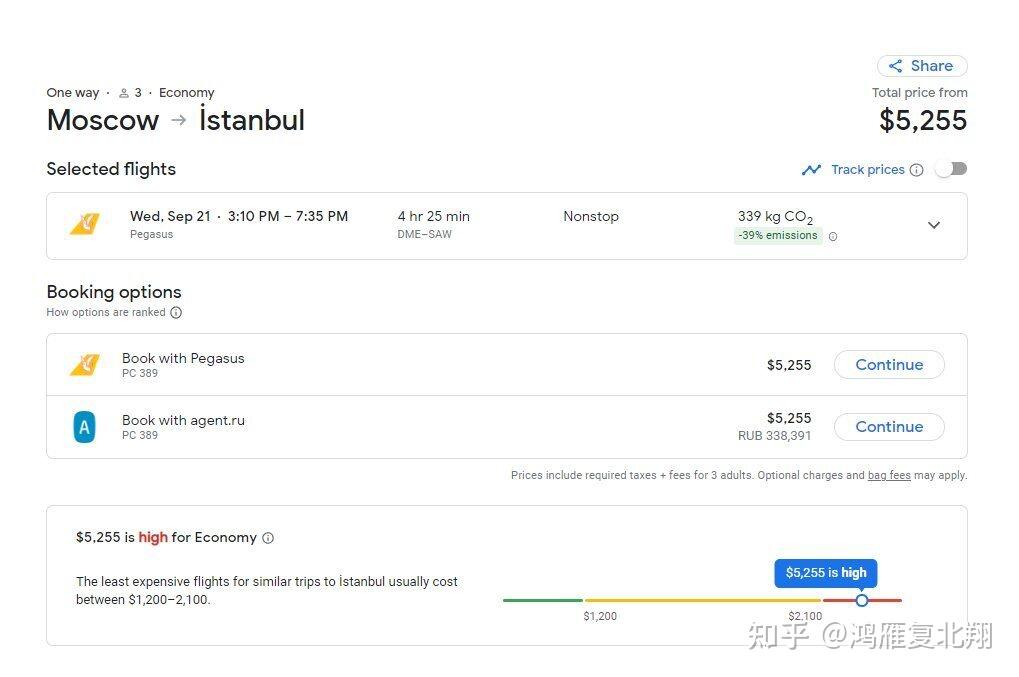Open the bag fees link
Viewport: 1019px width, 677px height.
(888, 476)
